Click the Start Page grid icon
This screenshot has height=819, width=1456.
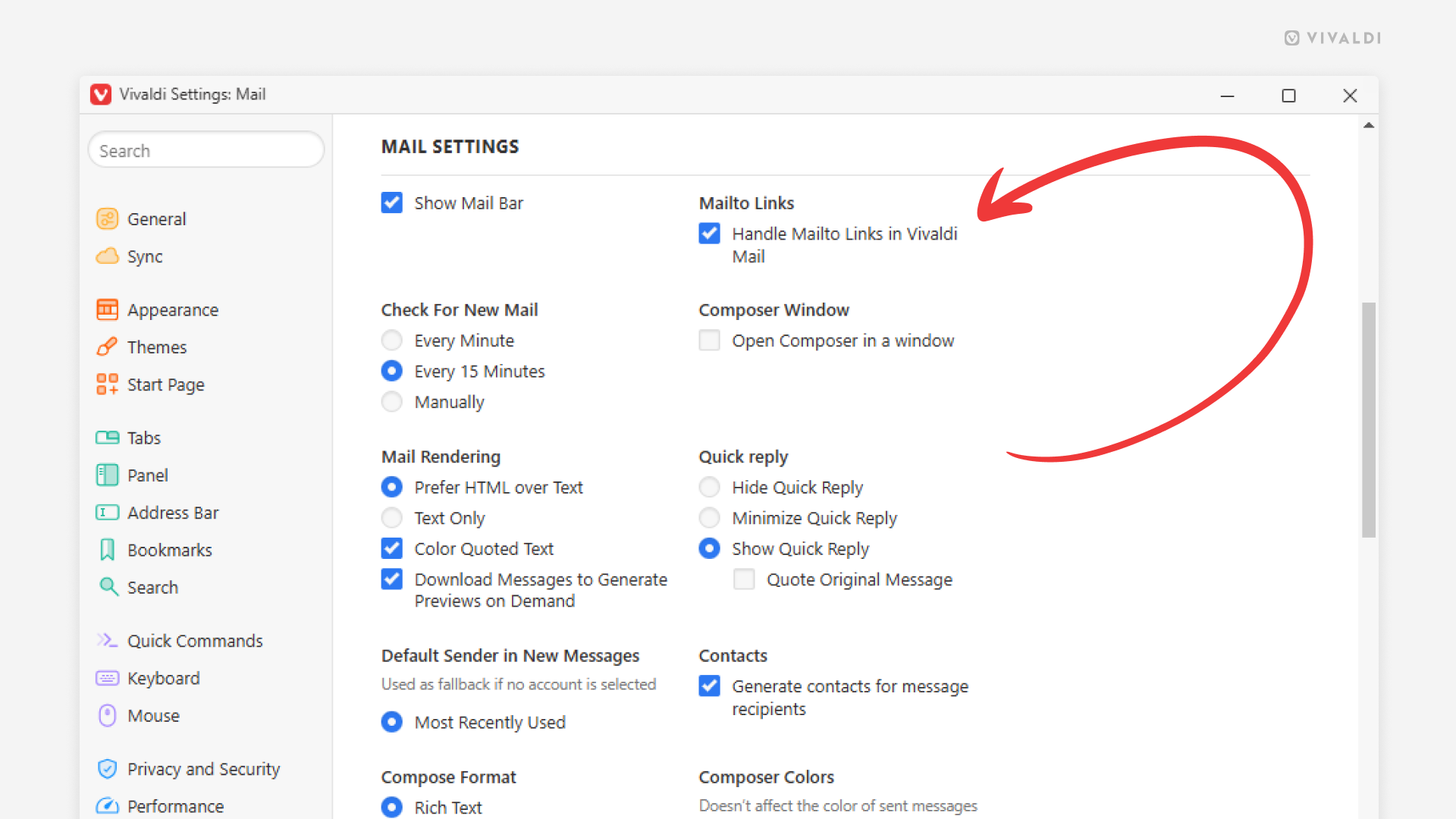107,384
